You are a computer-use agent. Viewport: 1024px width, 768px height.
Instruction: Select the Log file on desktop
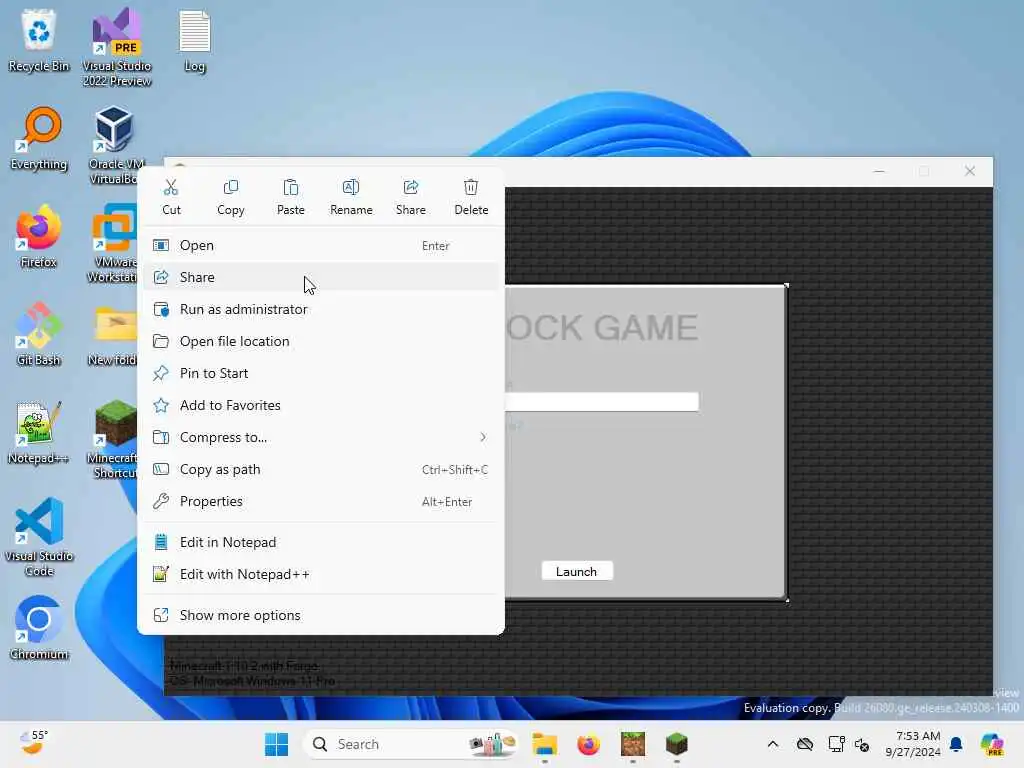coord(195,40)
